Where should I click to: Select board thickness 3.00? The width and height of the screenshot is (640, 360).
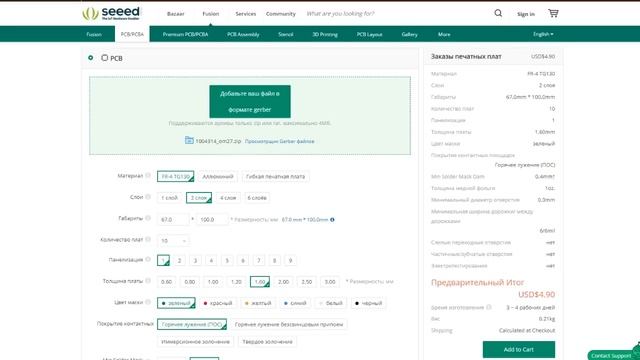click(330, 282)
